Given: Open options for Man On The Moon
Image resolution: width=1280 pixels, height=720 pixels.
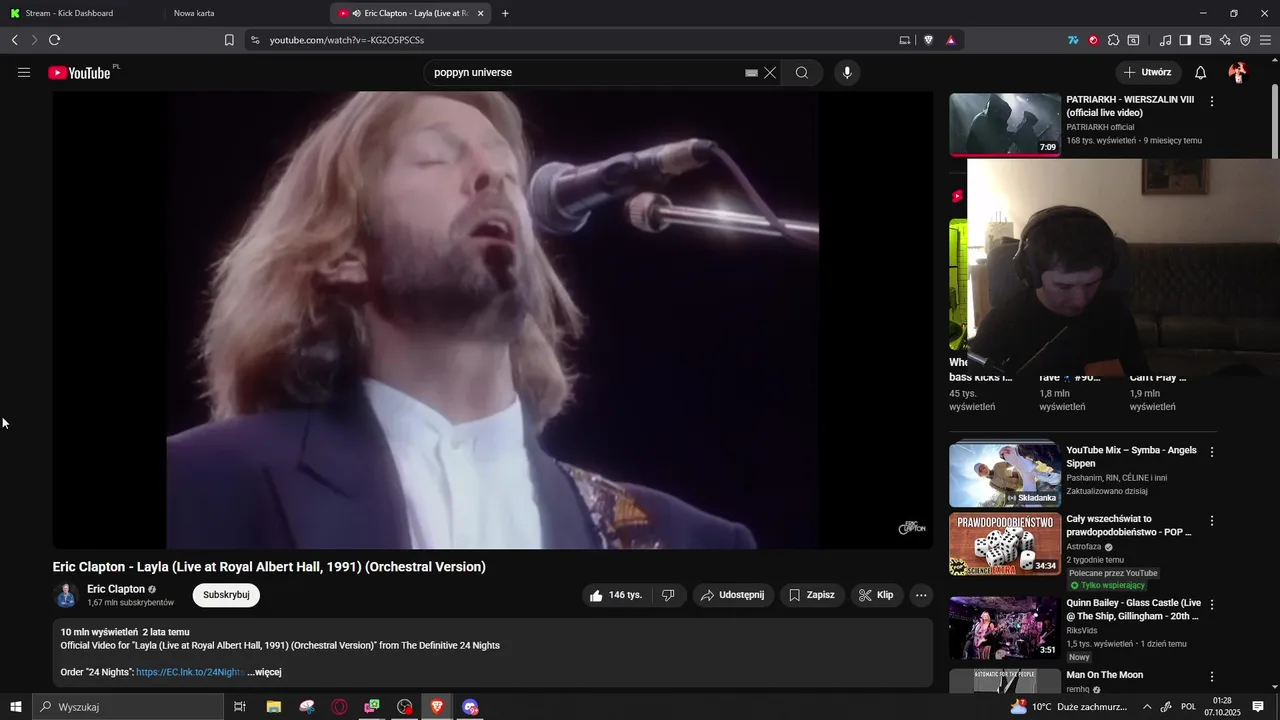Looking at the screenshot, I should (1212, 677).
